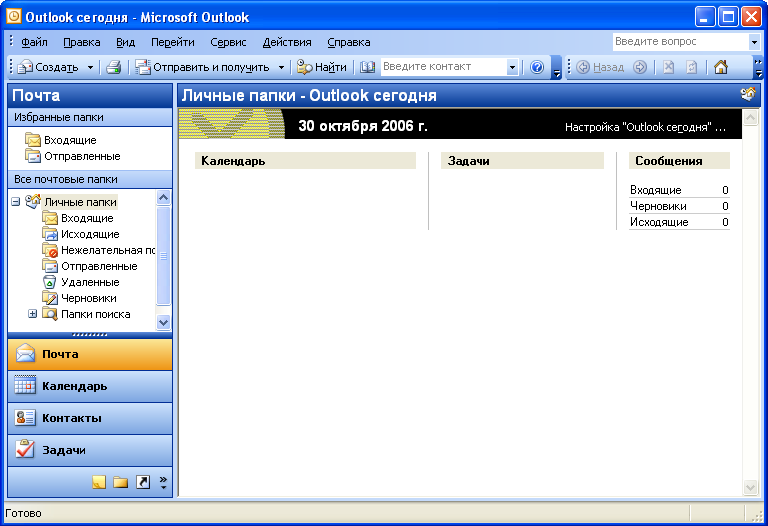Viewport: 768px width, 526px height.
Task: Click folder list scroll down arrow
Action: tap(163, 322)
